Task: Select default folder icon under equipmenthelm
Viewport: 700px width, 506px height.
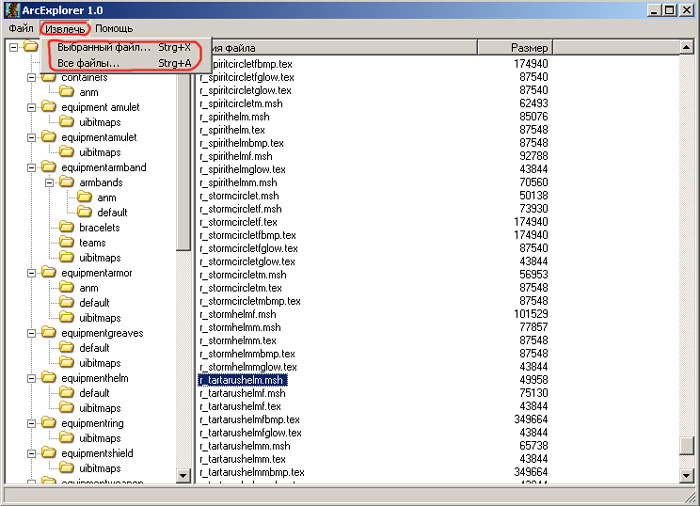Action: tap(67, 392)
